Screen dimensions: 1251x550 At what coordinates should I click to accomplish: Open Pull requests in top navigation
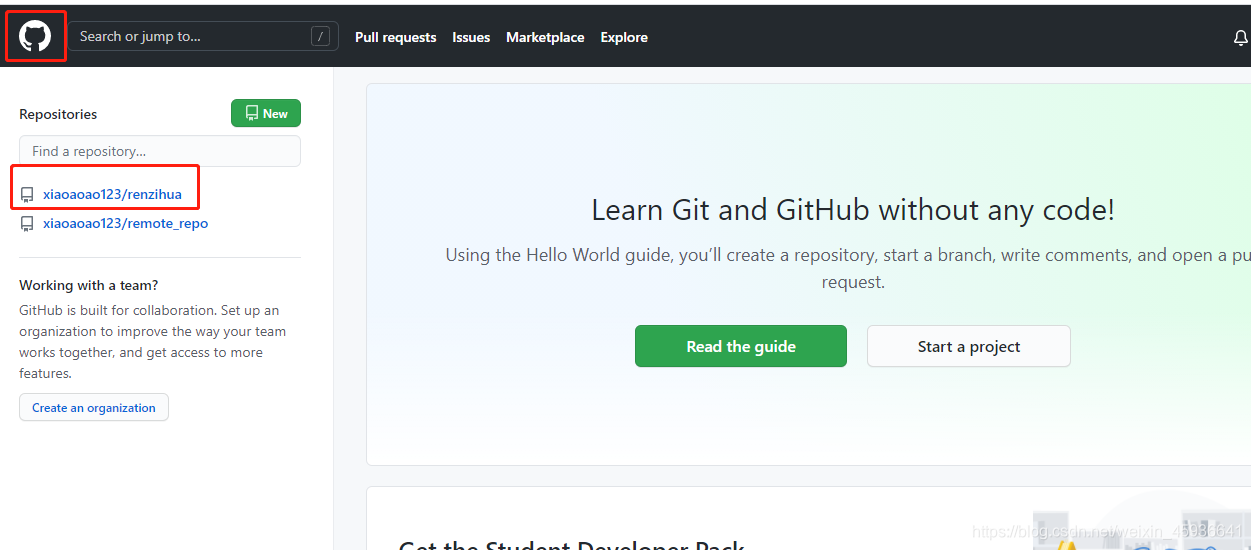[x=396, y=37]
